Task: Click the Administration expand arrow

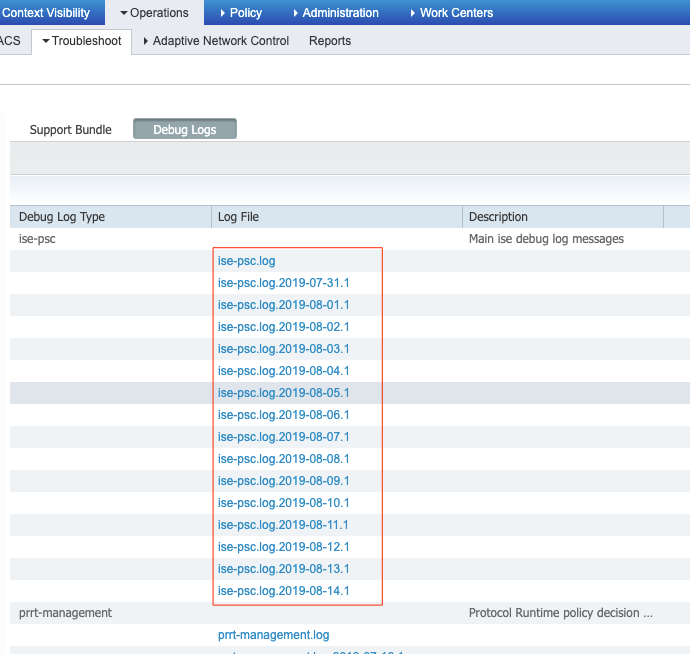Action: pos(295,13)
